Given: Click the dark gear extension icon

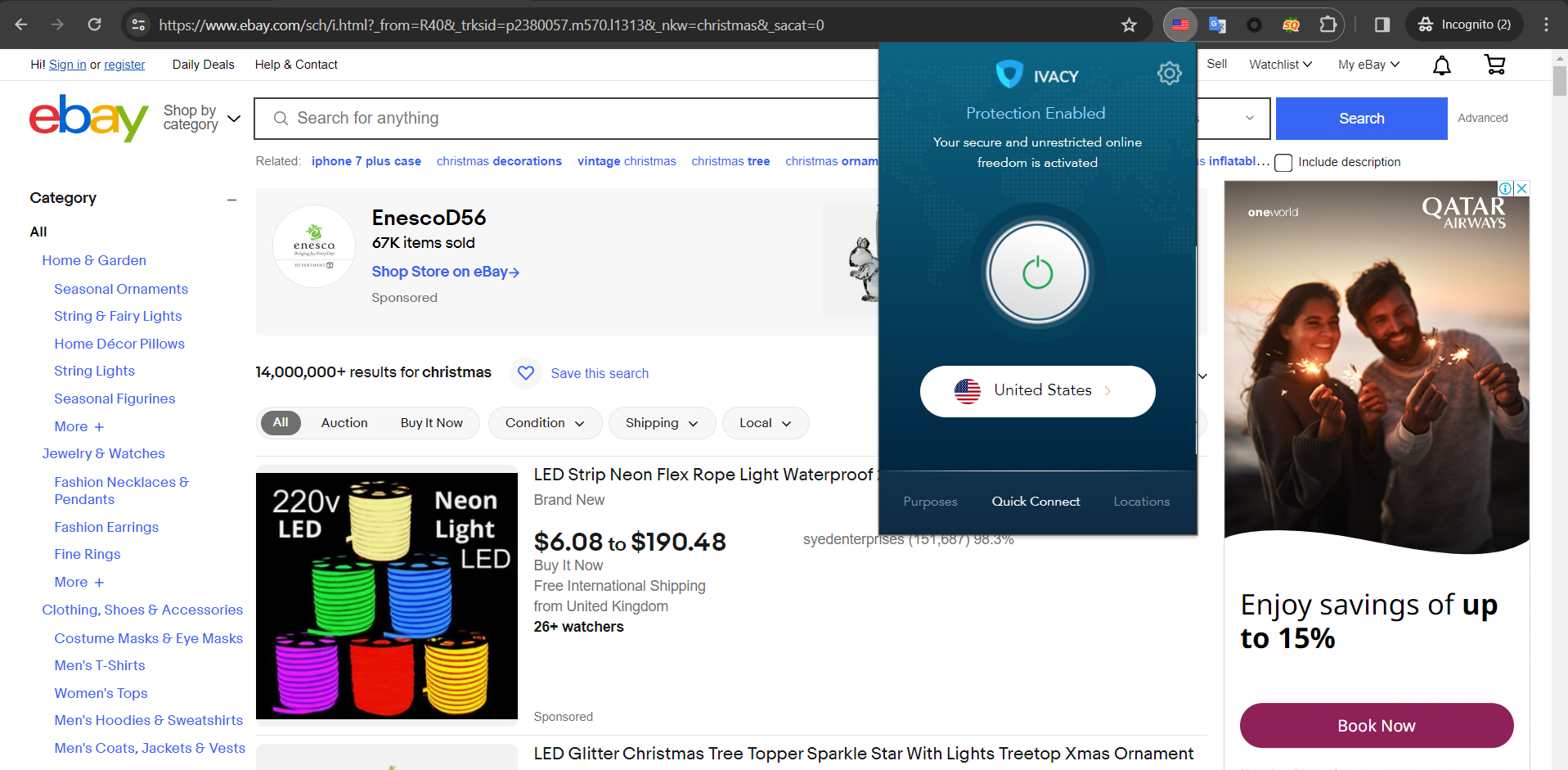Looking at the screenshot, I should click(x=1254, y=25).
